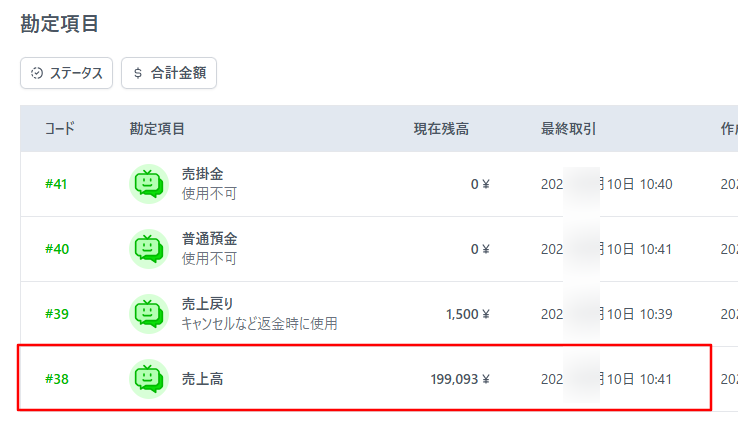This screenshot has width=738, height=426.
Task: Click the 1,500 ¥ balance cell
Action: (467, 314)
